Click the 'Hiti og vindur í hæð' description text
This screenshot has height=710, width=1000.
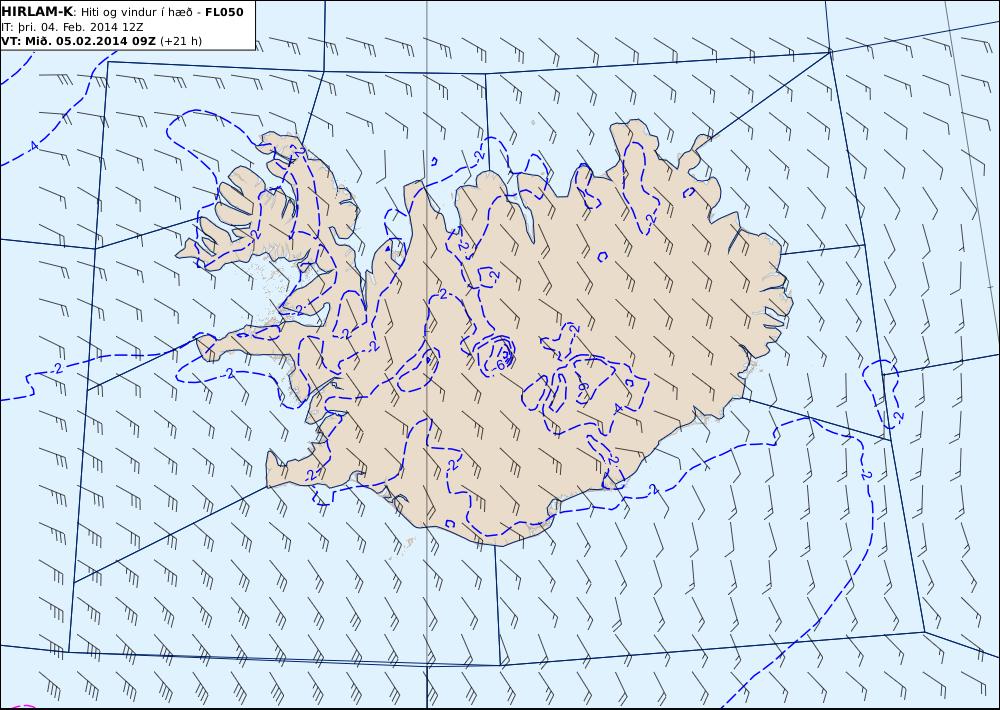click(136, 12)
